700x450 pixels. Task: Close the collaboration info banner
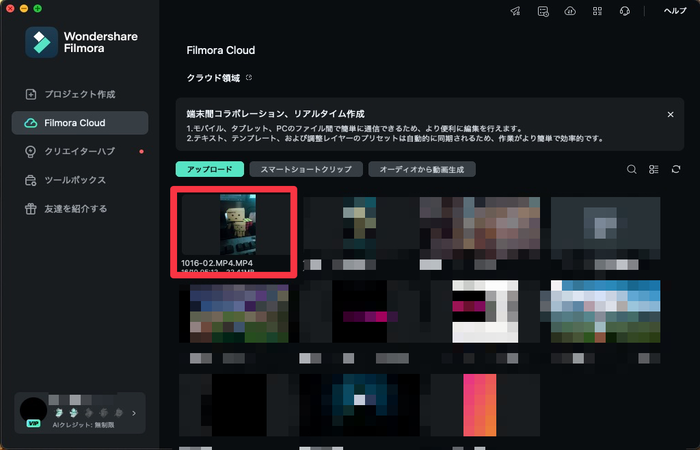click(670, 115)
